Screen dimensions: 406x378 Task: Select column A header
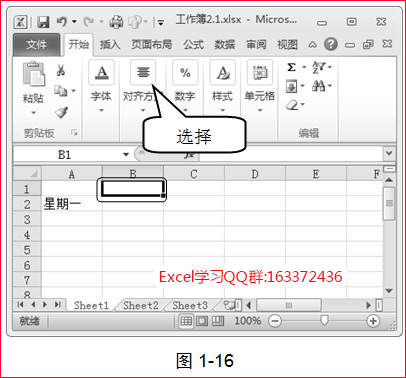coord(72,174)
